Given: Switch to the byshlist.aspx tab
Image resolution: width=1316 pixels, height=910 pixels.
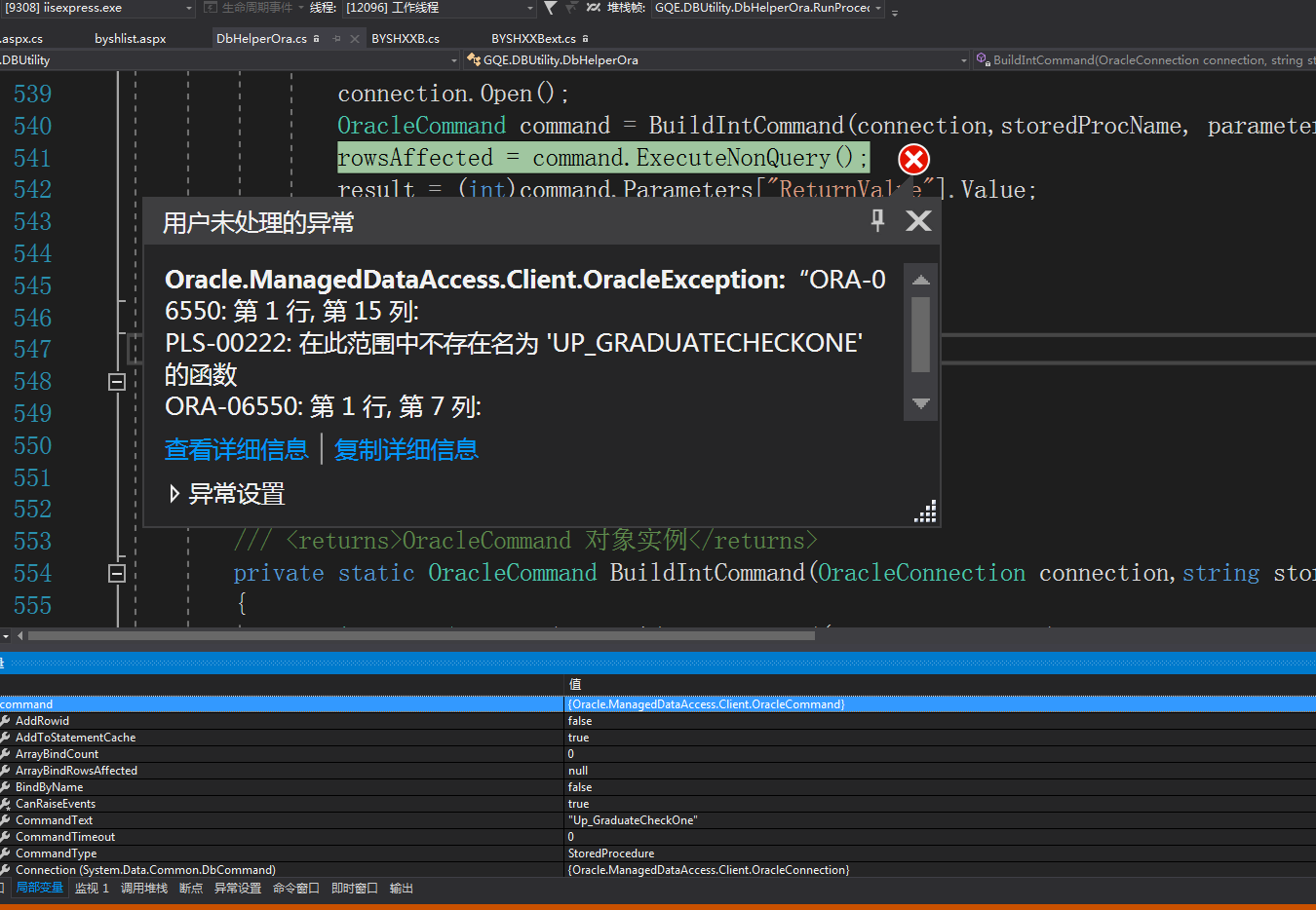Looking at the screenshot, I should coord(131,39).
